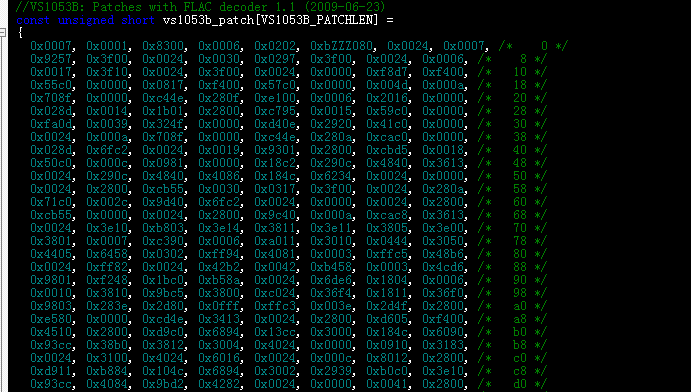The image size is (691, 392).
Task: Click the value 0xd605
Action: click(x=387, y=319)
